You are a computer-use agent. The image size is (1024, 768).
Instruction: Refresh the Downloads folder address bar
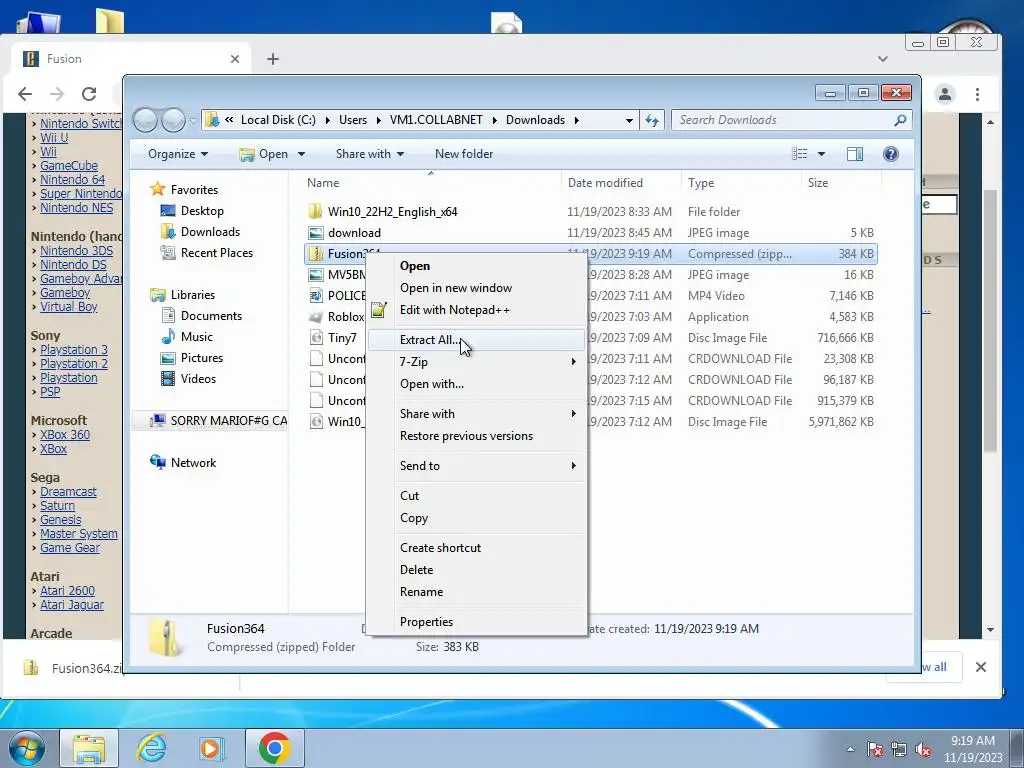(x=652, y=120)
